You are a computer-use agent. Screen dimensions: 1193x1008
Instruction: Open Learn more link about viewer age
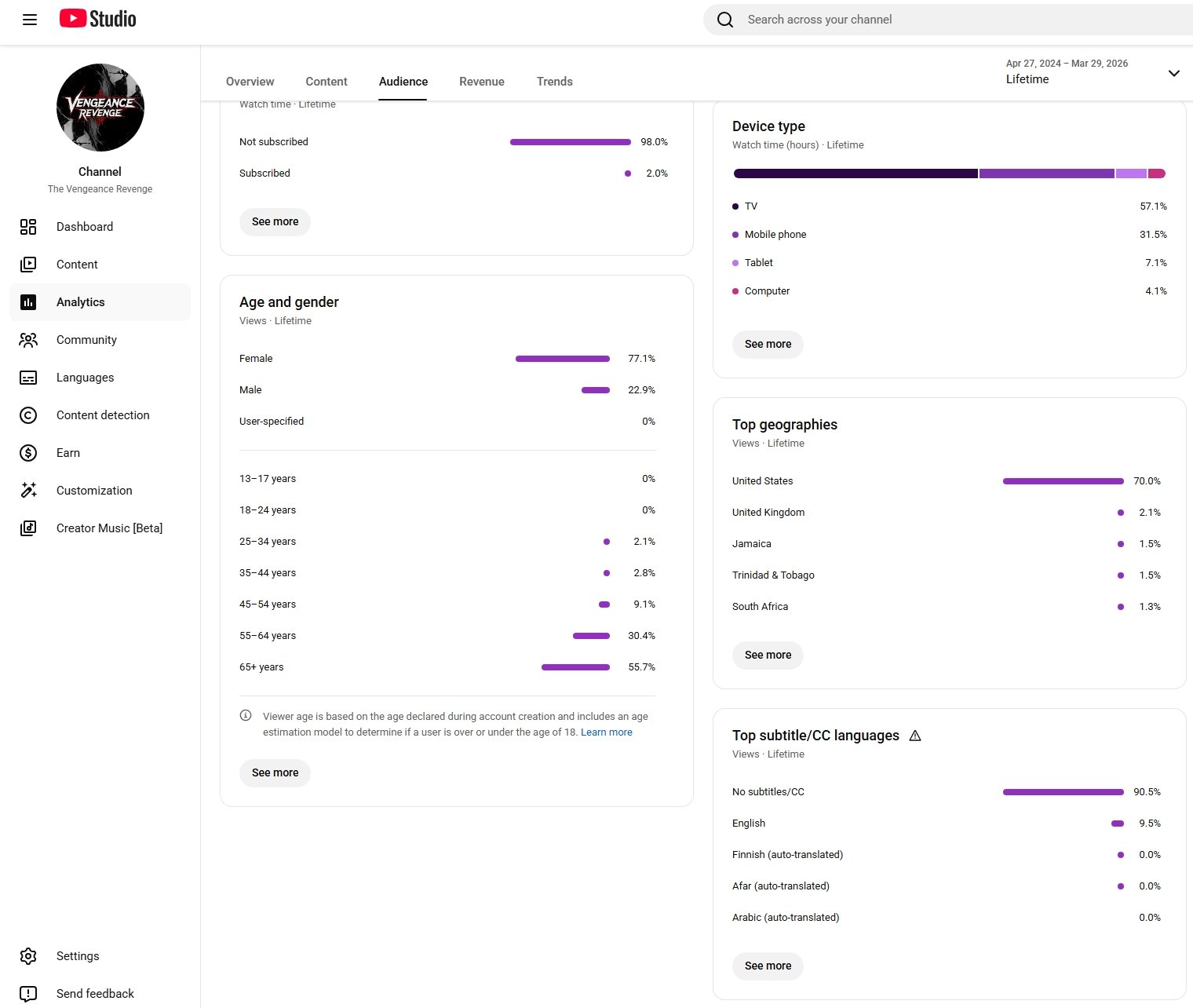tap(606, 732)
